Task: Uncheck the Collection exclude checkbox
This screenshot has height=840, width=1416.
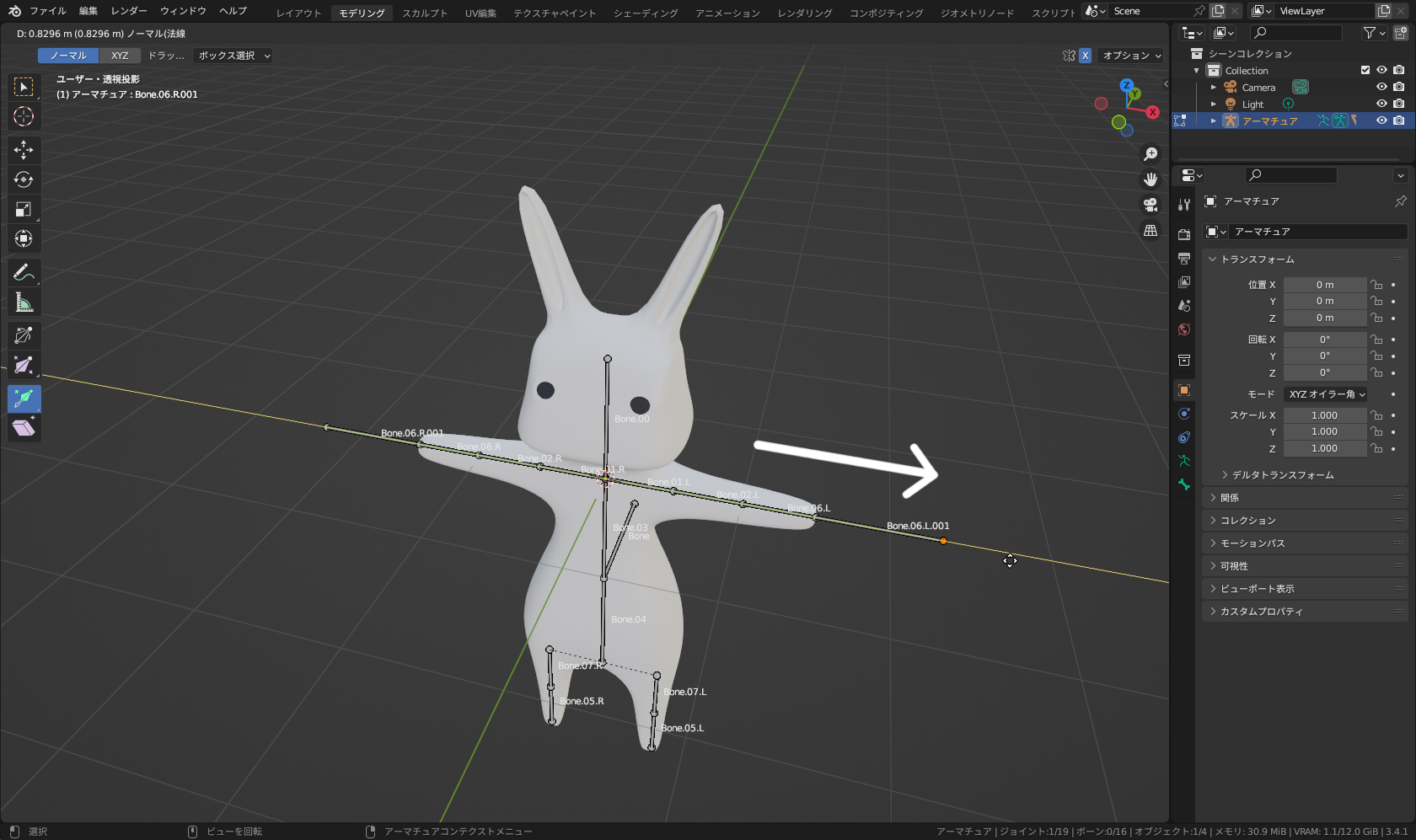Action: (x=1365, y=70)
